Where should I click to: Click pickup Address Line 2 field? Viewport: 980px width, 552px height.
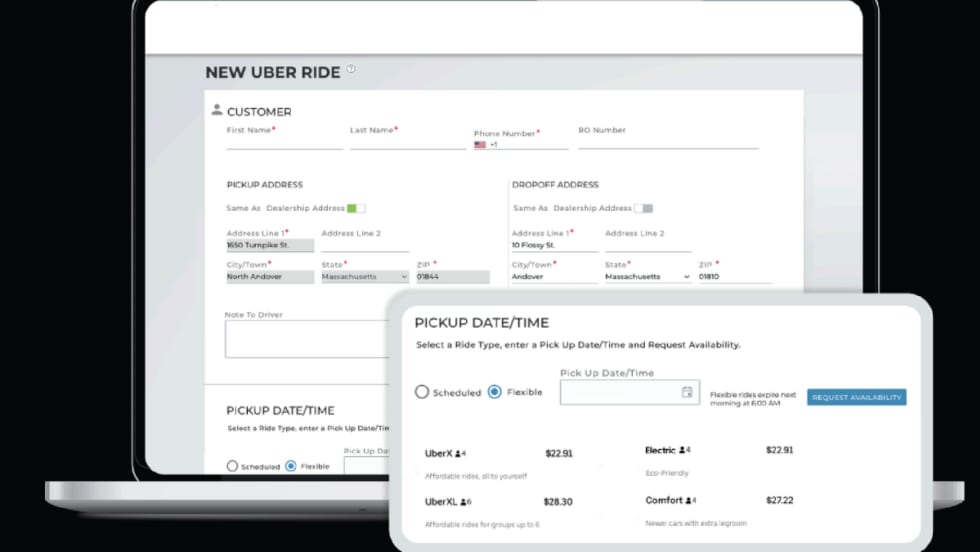click(365, 245)
